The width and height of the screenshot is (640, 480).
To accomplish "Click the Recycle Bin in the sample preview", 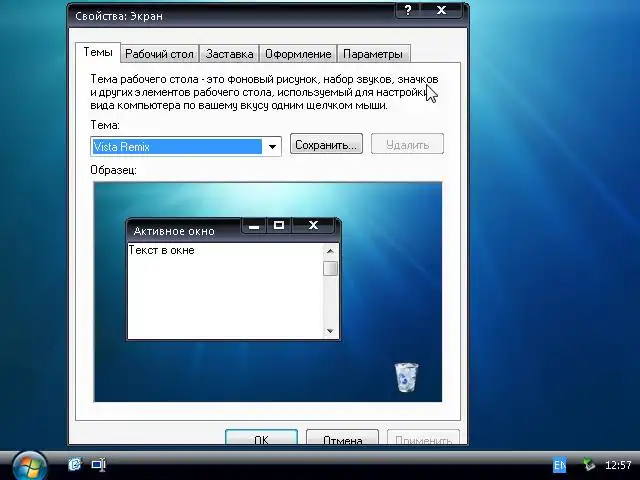I will (406, 377).
